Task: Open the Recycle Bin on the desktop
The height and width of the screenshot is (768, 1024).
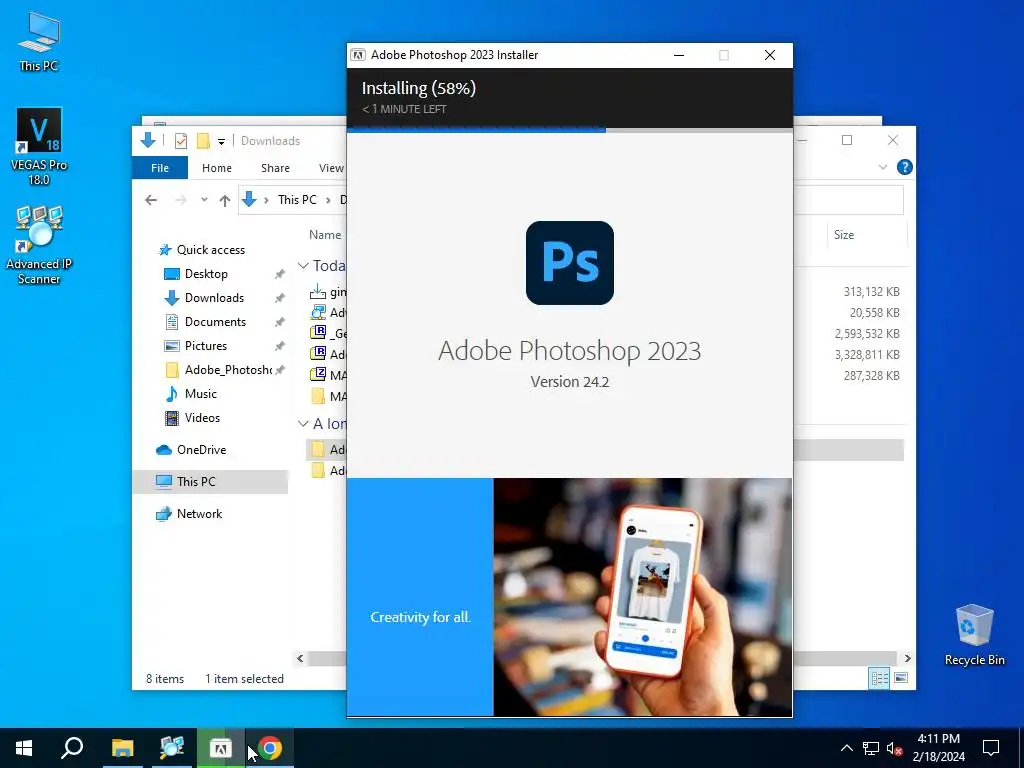Action: pos(974,635)
